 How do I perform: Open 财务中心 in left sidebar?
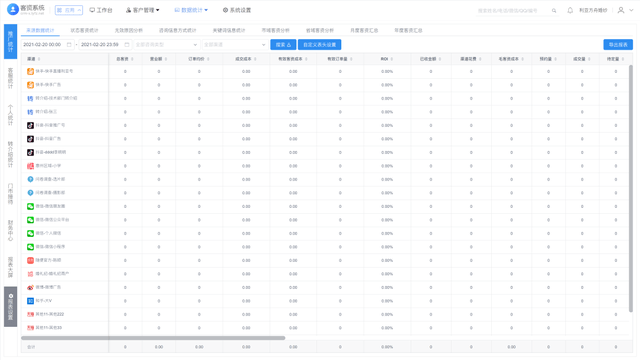pyautogui.click(x=11, y=230)
